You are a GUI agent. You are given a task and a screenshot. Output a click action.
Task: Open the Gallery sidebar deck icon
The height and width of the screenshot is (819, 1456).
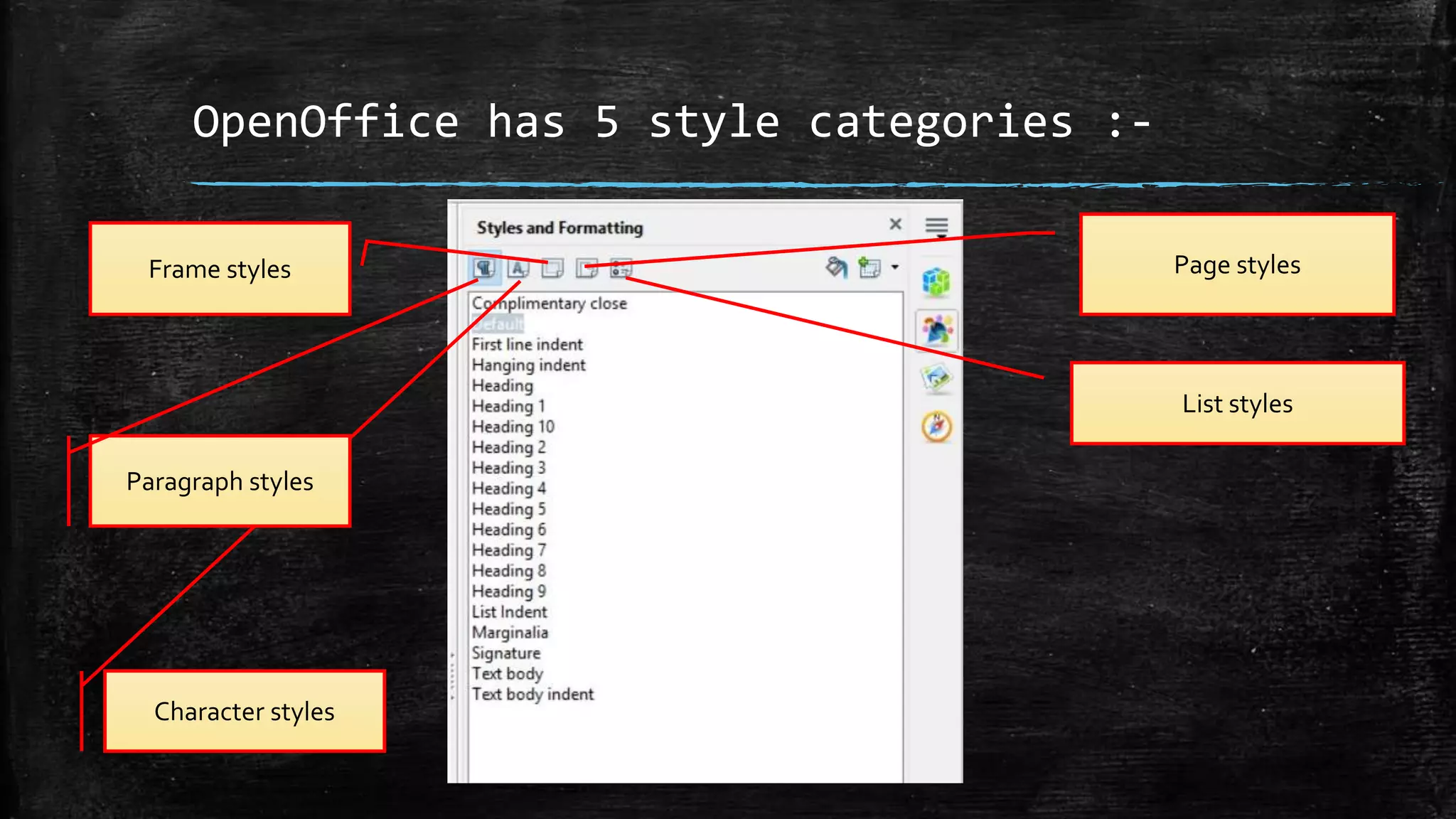coord(936,378)
